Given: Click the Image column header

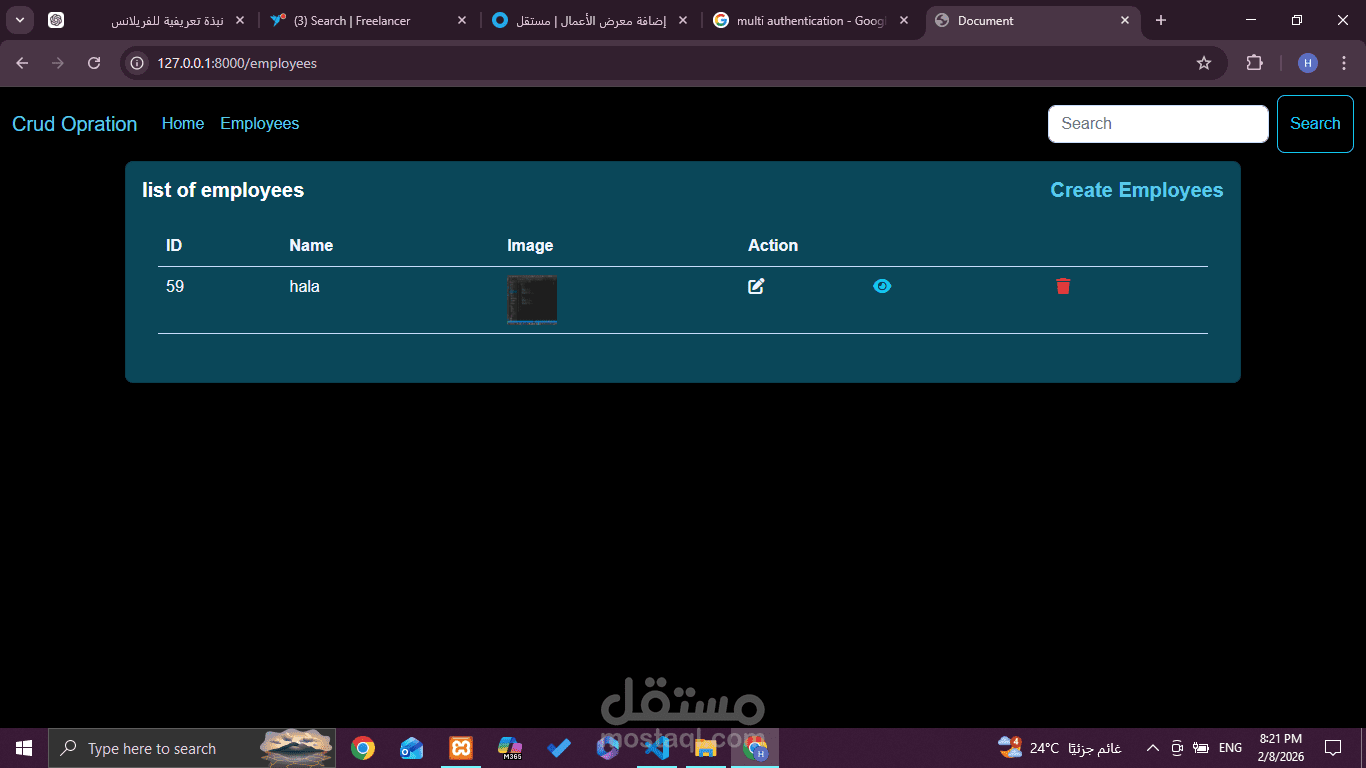Looking at the screenshot, I should click(530, 245).
